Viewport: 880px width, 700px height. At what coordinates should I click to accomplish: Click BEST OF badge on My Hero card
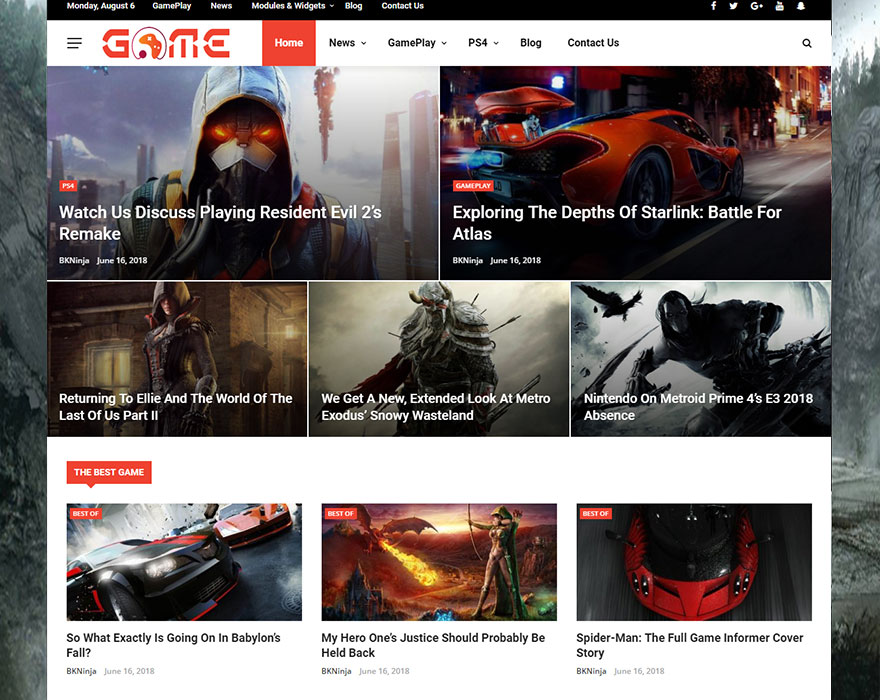tap(341, 514)
